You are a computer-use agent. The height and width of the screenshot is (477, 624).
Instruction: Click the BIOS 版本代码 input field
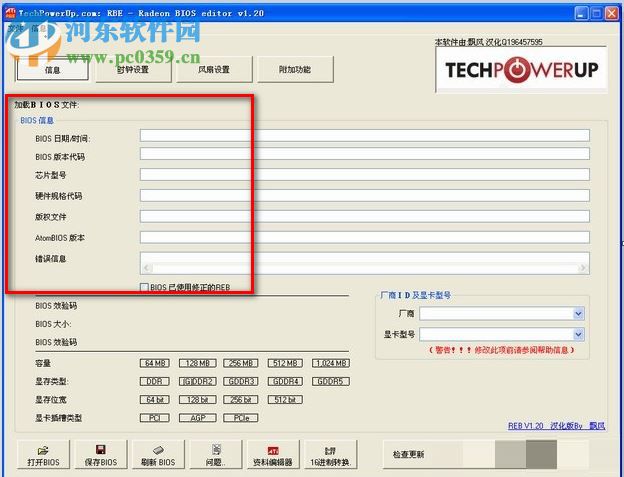click(x=365, y=154)
